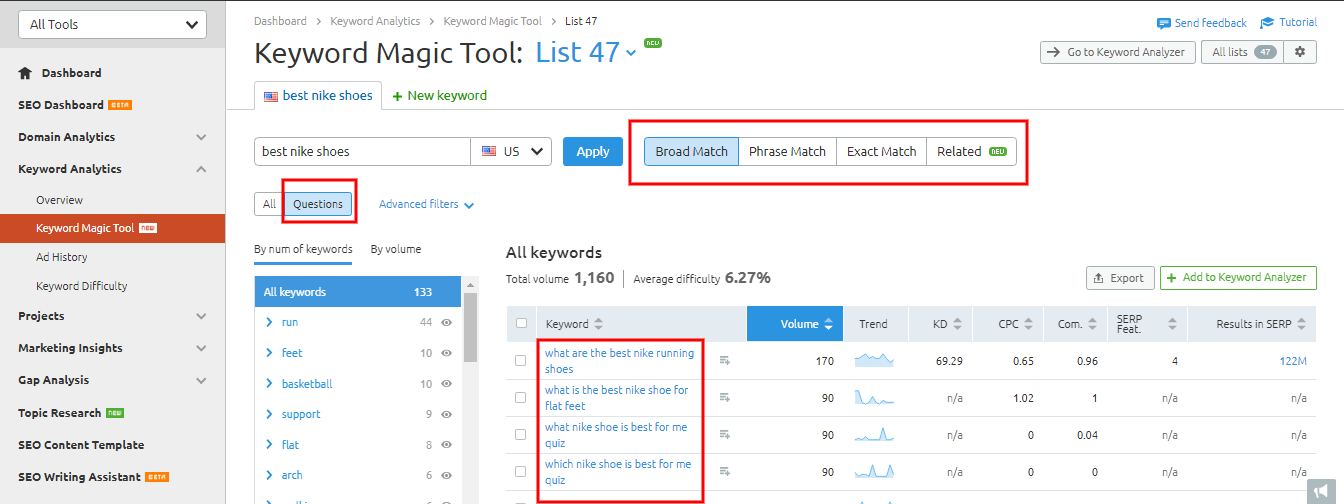This screenshot has height=504, width=1344.
Task: Expand the Projects section
Action: point(201,316)
